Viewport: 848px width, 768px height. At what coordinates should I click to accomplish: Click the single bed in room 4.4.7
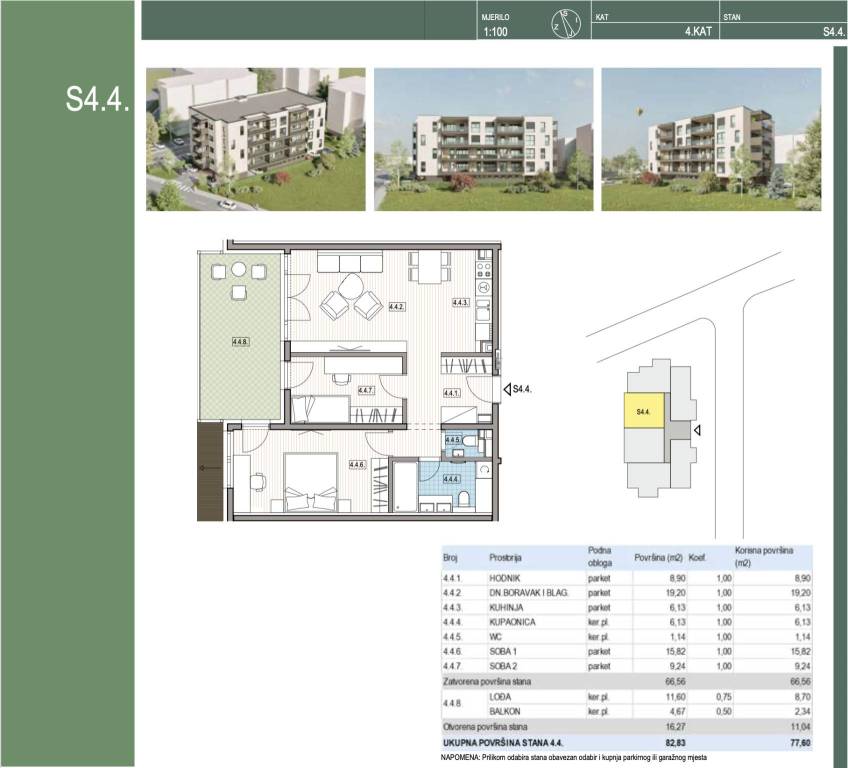[x=320, y=408]
